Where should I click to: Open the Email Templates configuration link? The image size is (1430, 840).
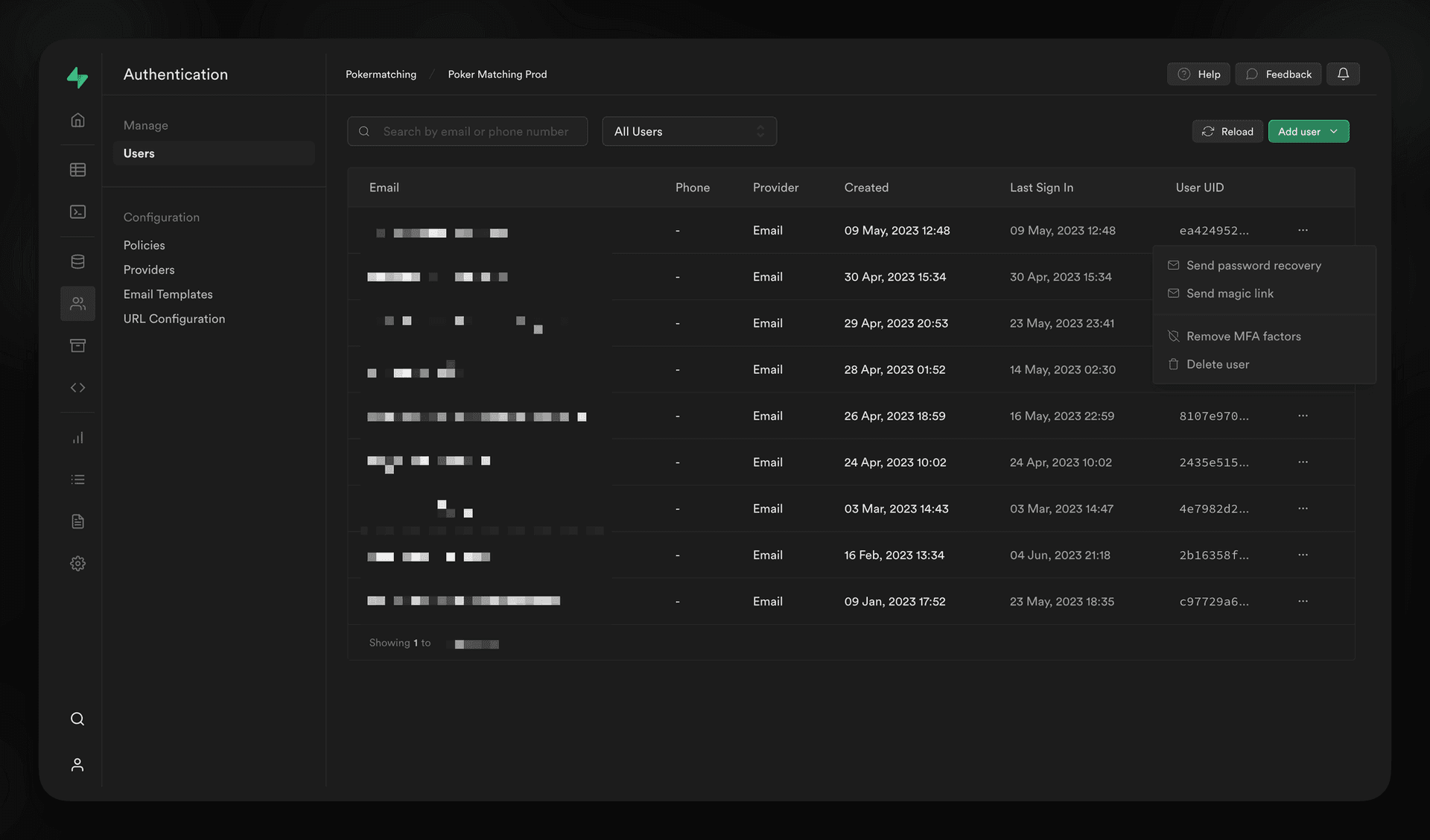coord(168,294)
